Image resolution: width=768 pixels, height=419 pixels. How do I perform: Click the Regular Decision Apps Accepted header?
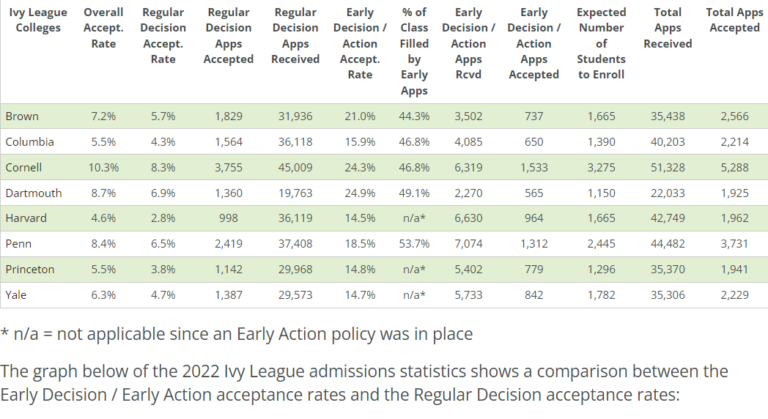tap(228, 36)
